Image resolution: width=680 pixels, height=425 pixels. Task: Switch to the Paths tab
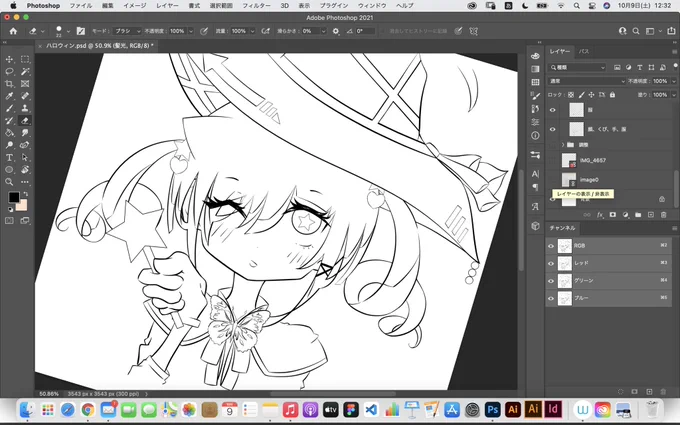(x=584, y=51)
